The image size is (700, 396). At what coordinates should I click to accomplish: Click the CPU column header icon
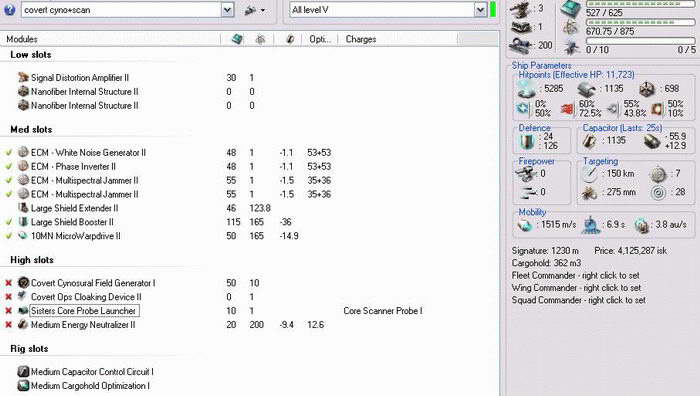click(238, 39)
